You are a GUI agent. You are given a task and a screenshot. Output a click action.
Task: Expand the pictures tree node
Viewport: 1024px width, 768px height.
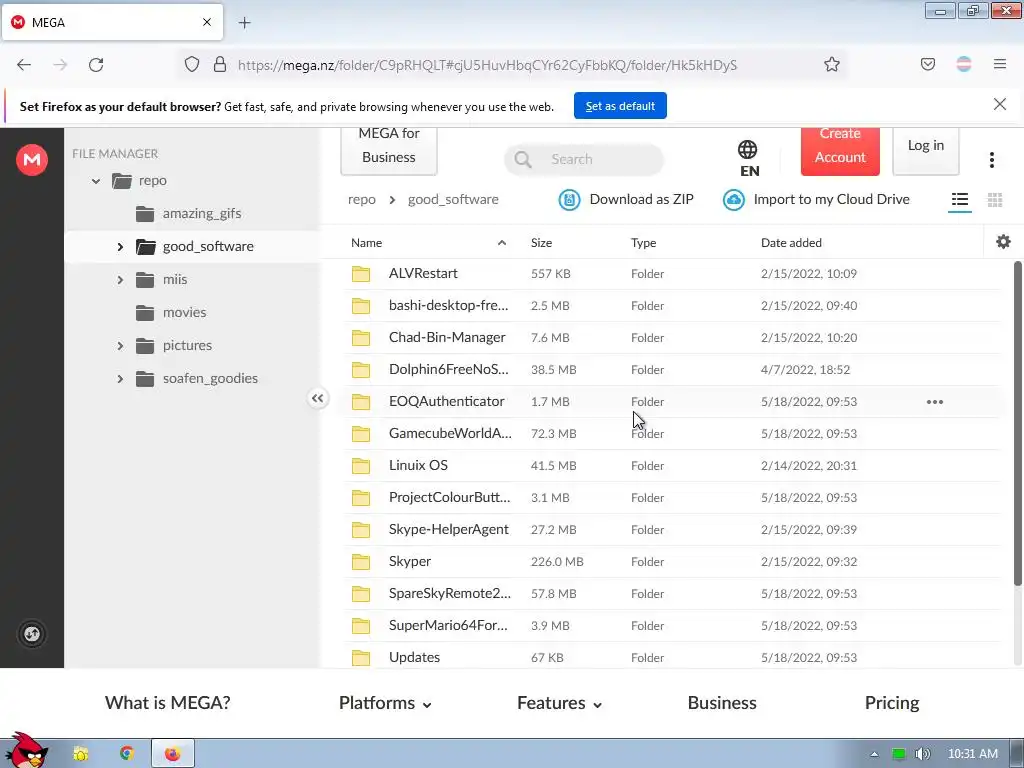pos(120,345)
